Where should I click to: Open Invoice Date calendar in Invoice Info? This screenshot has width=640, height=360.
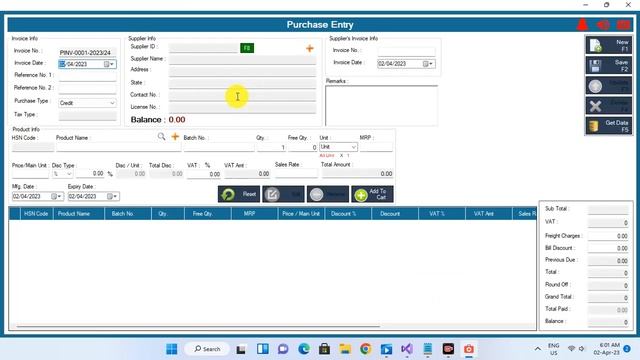[109, 64]
